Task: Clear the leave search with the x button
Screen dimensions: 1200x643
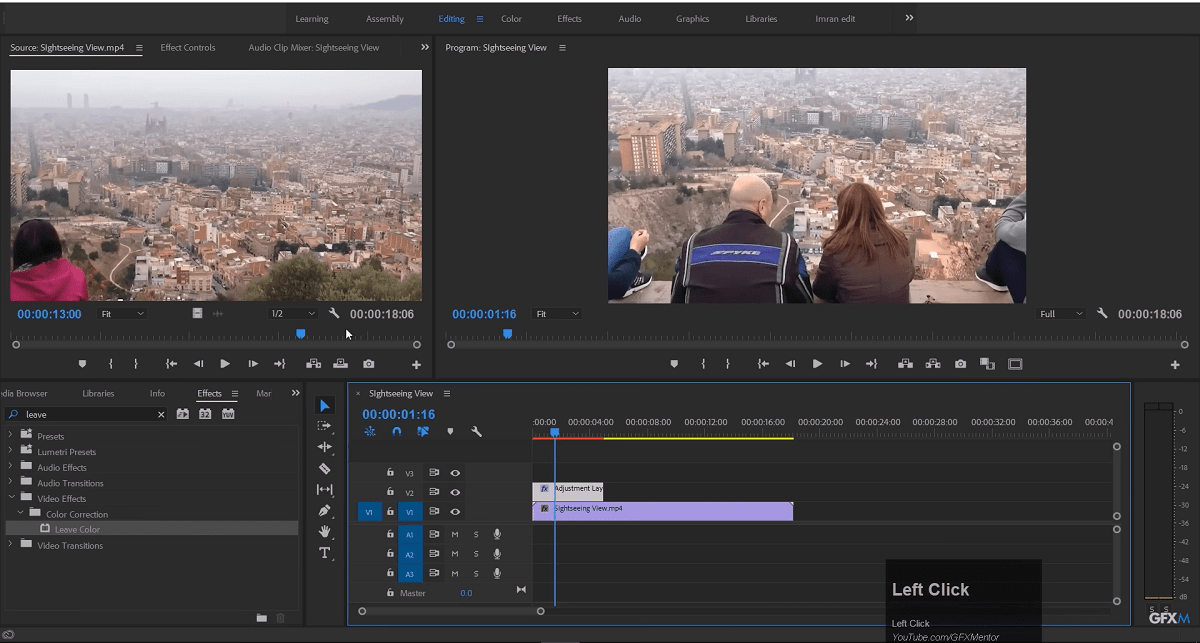Action: (x=159, y=413)
